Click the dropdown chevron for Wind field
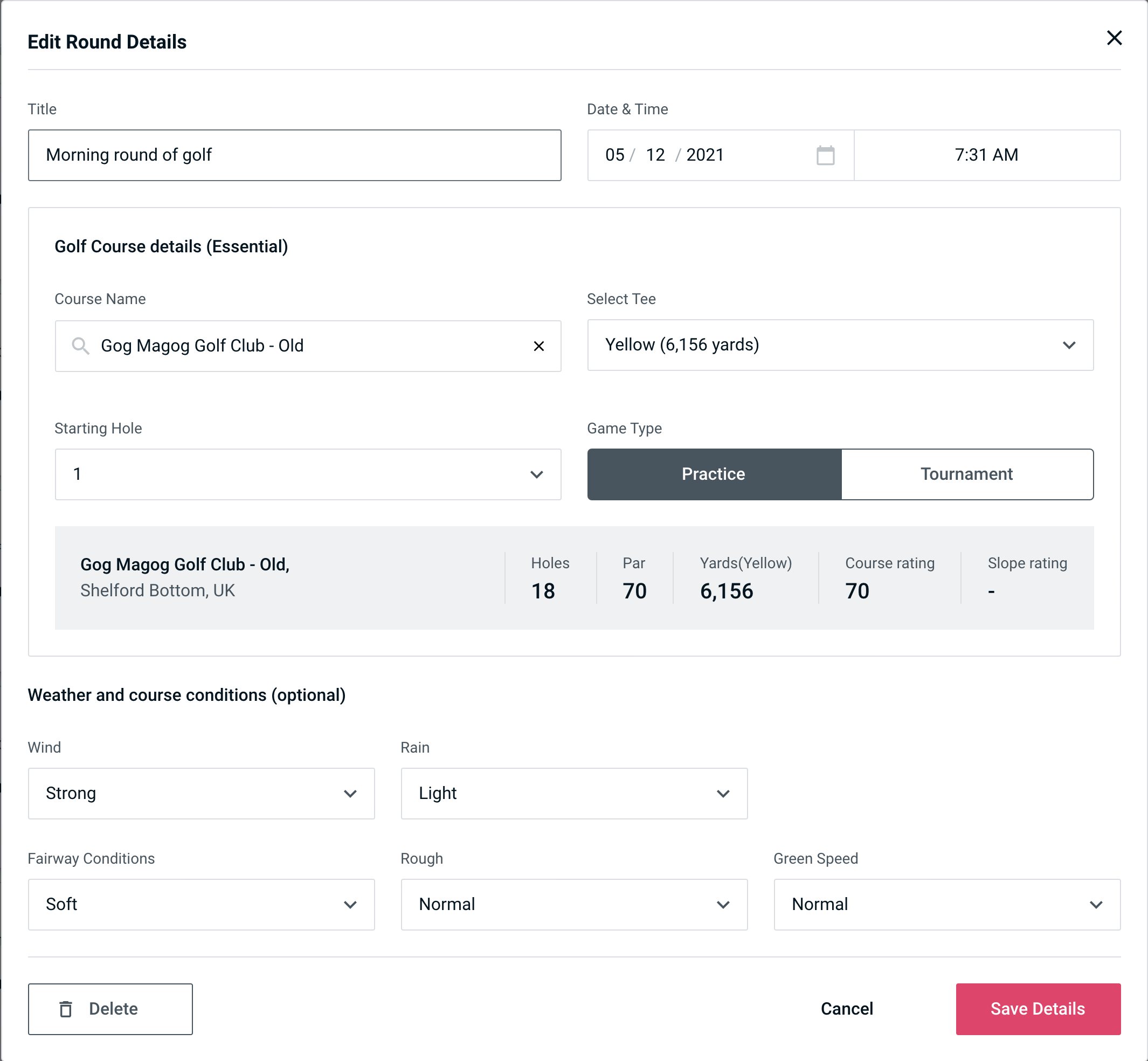The image size is (1148, 1061). (351, 793)
